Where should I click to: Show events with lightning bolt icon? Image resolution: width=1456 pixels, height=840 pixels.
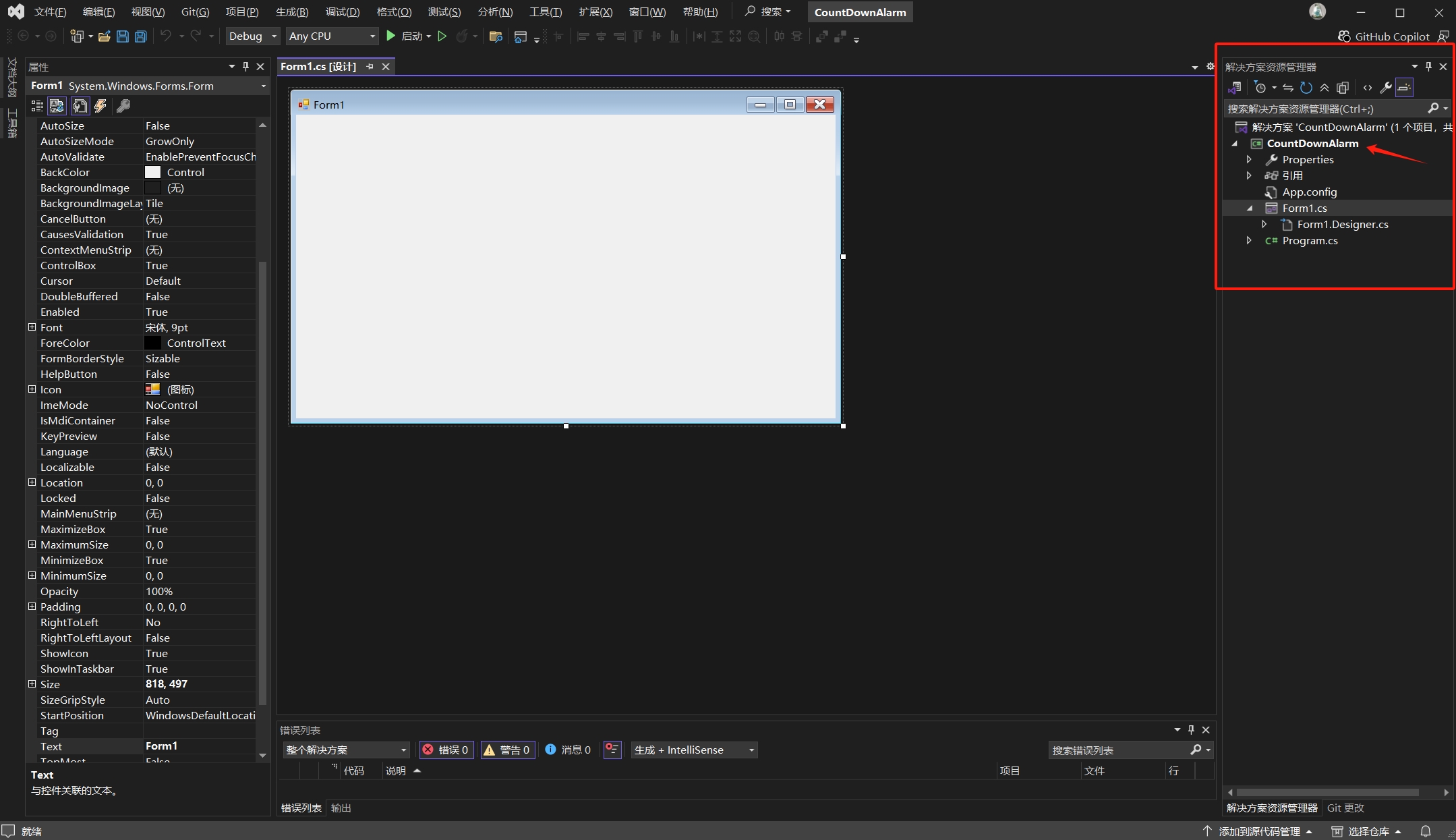click(100, 106)
